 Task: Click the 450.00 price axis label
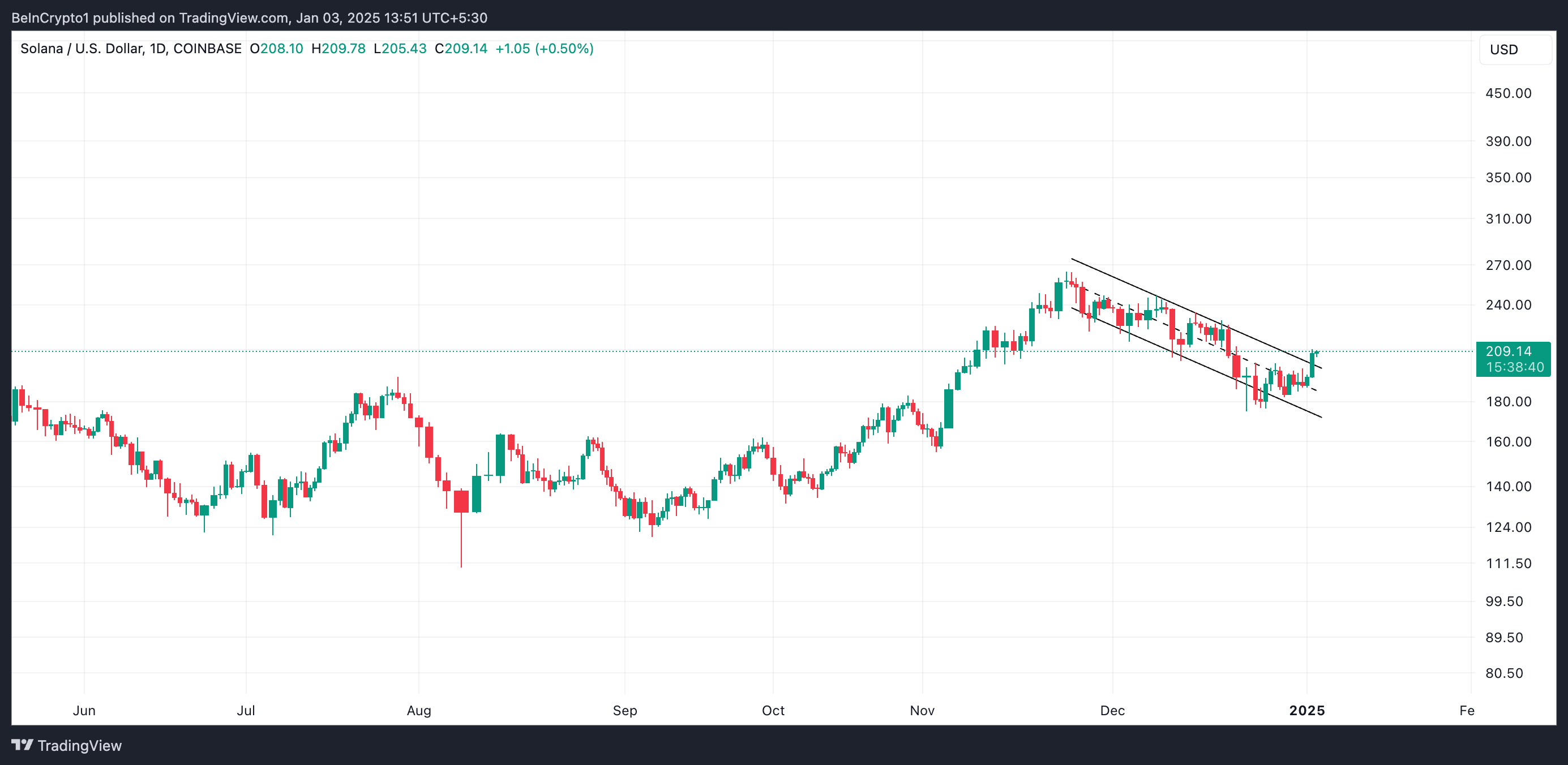1508,93
